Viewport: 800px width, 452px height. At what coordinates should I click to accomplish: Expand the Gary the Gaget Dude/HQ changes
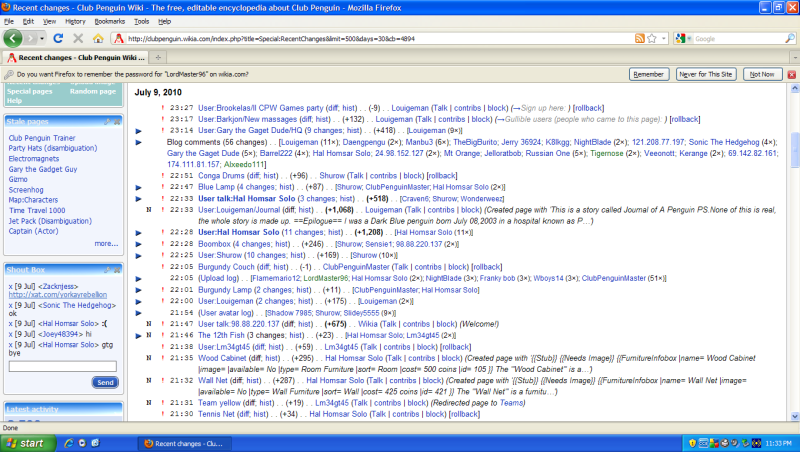[x=138, y=131]
